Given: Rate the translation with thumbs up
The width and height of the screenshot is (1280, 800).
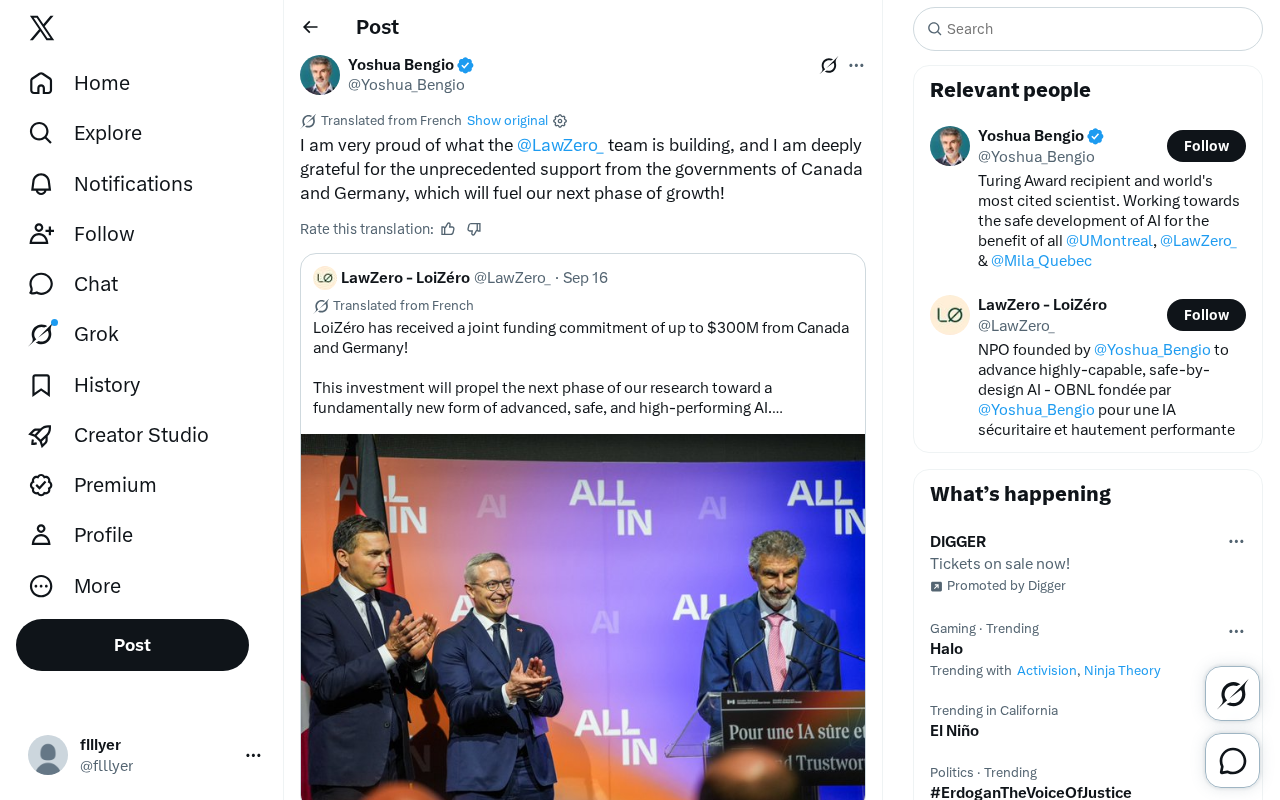Looking at the screenshot, I should click(448, 229).
